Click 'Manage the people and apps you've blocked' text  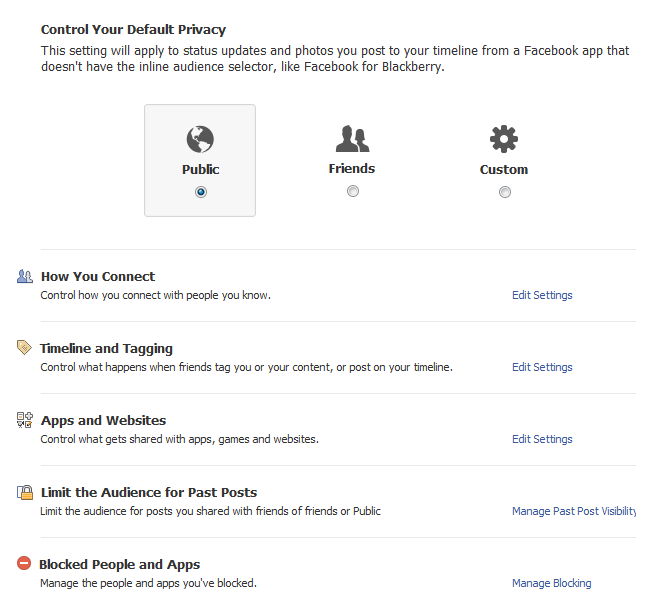click(x=148, y=583)
